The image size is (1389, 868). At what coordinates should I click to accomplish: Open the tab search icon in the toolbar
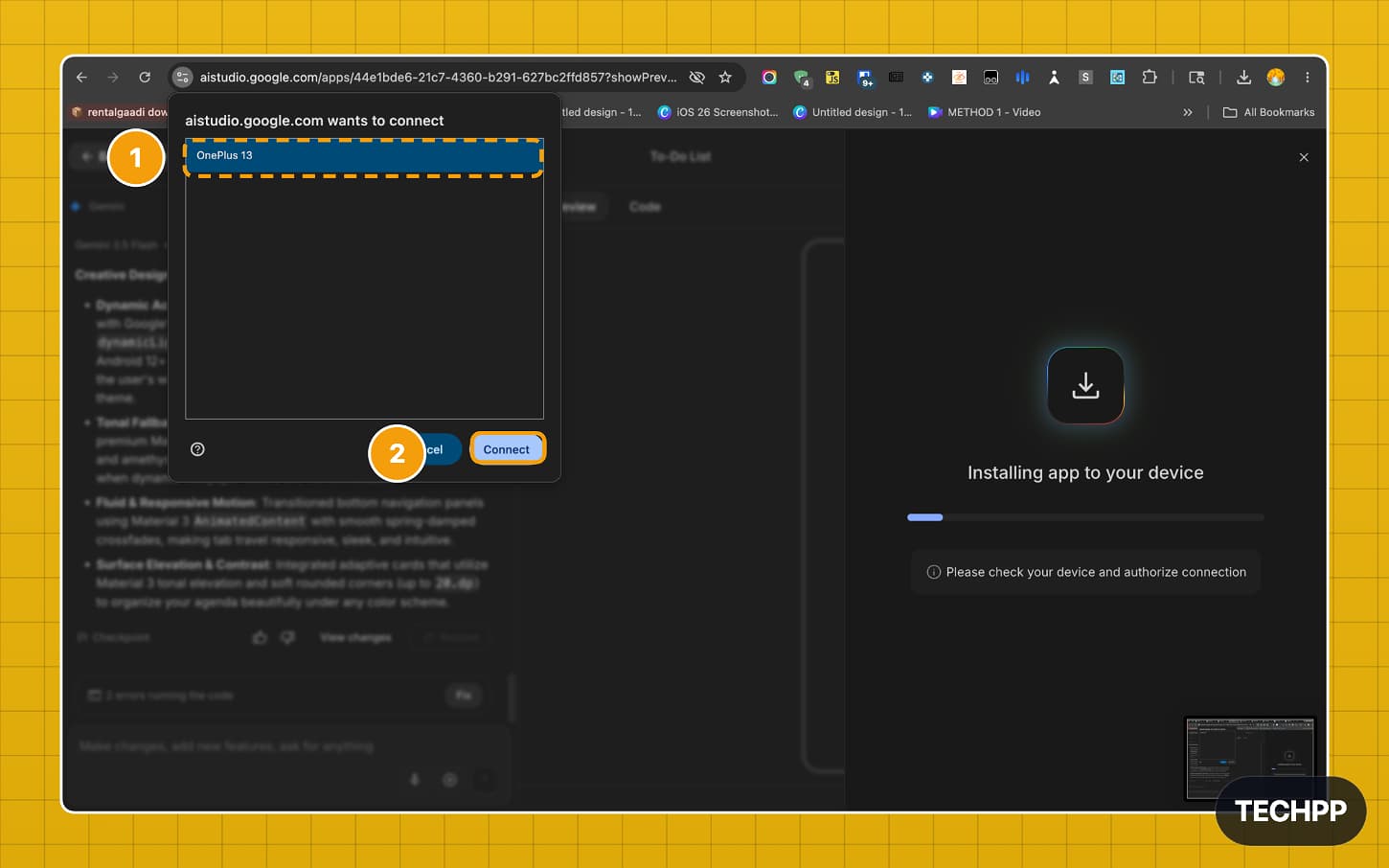click(1196, 78)
